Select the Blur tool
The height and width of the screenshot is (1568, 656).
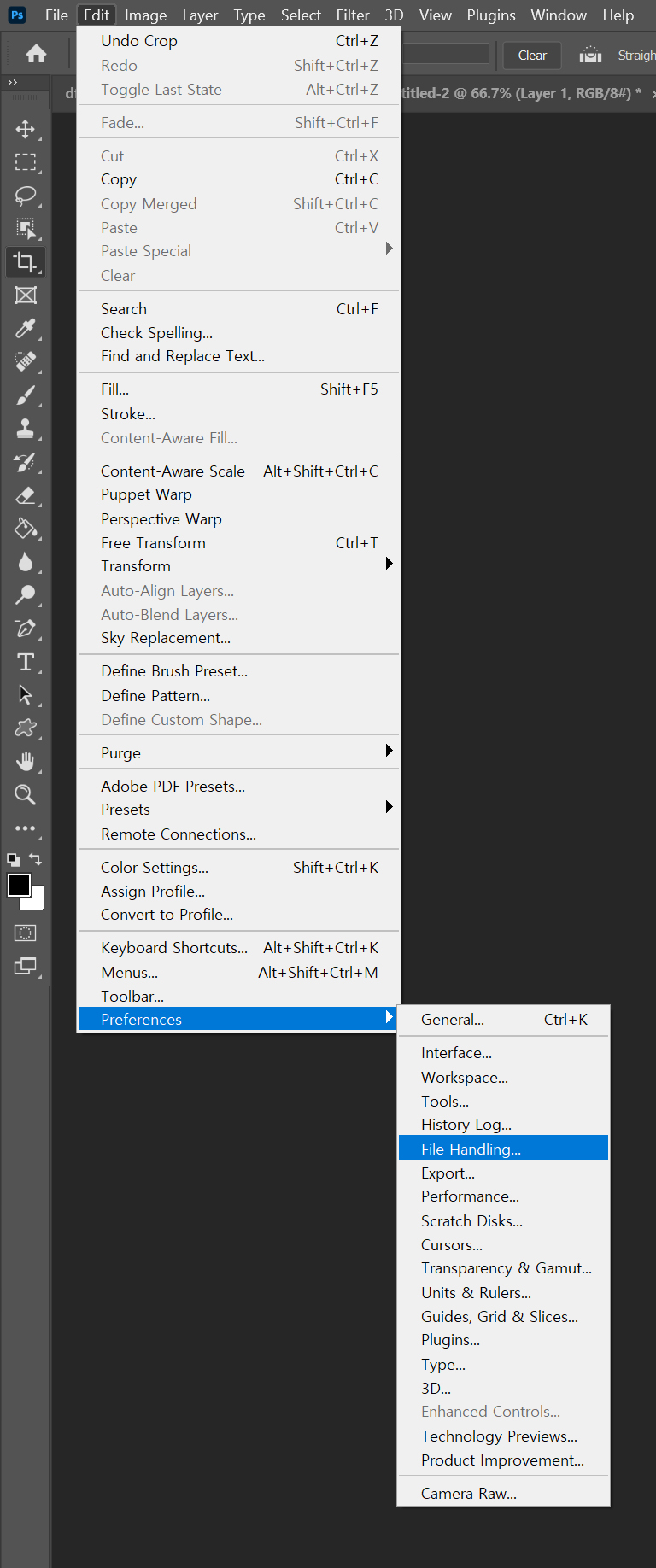(26, 562)
